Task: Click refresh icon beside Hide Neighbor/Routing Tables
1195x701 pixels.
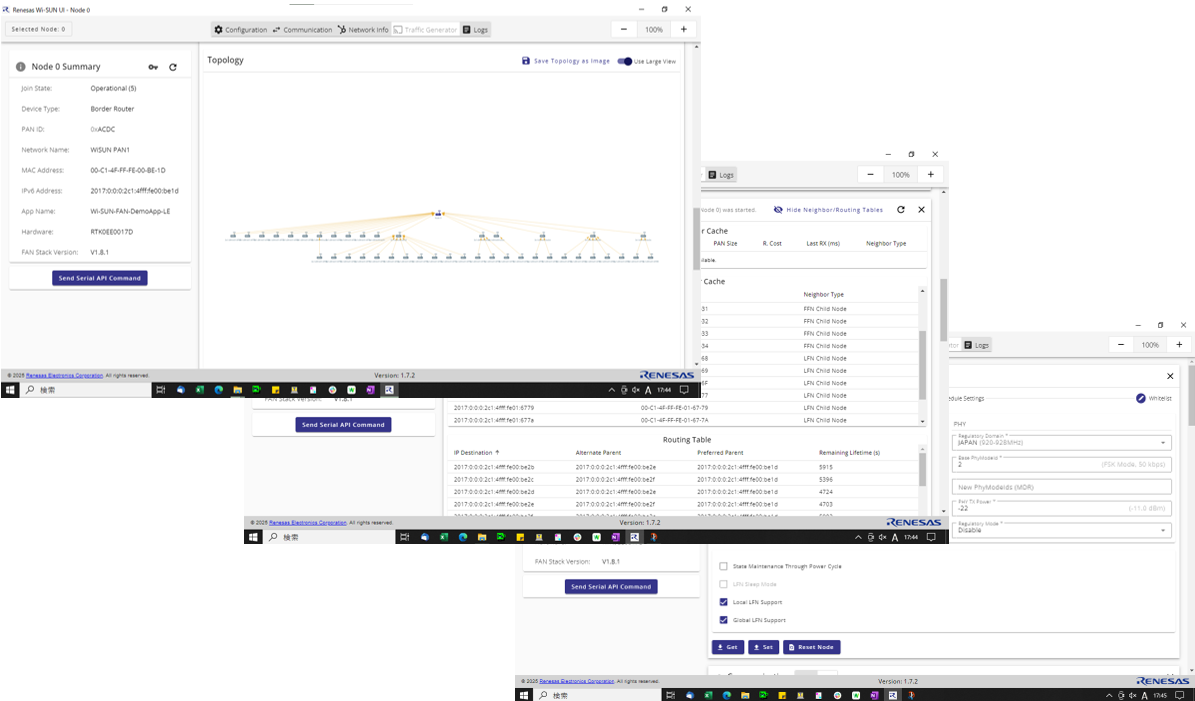Action: coord(901,210)
